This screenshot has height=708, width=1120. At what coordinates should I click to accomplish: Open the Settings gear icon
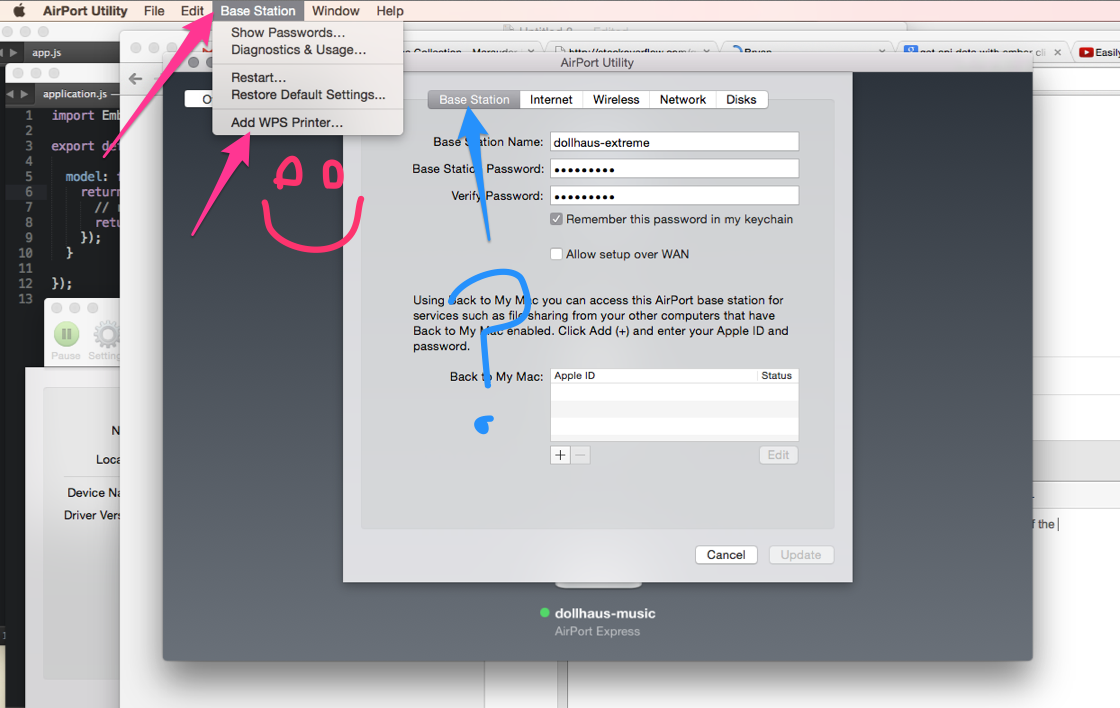[106, 334]
